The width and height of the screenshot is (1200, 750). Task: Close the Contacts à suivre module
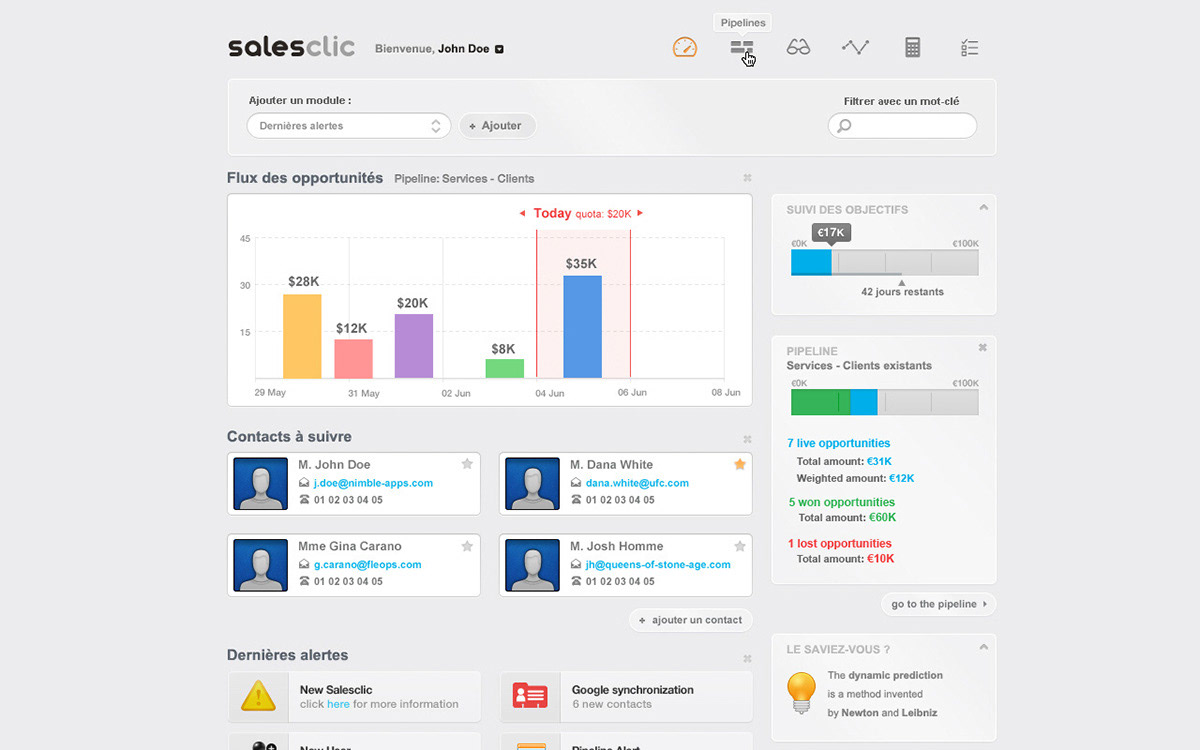(747, 439)
